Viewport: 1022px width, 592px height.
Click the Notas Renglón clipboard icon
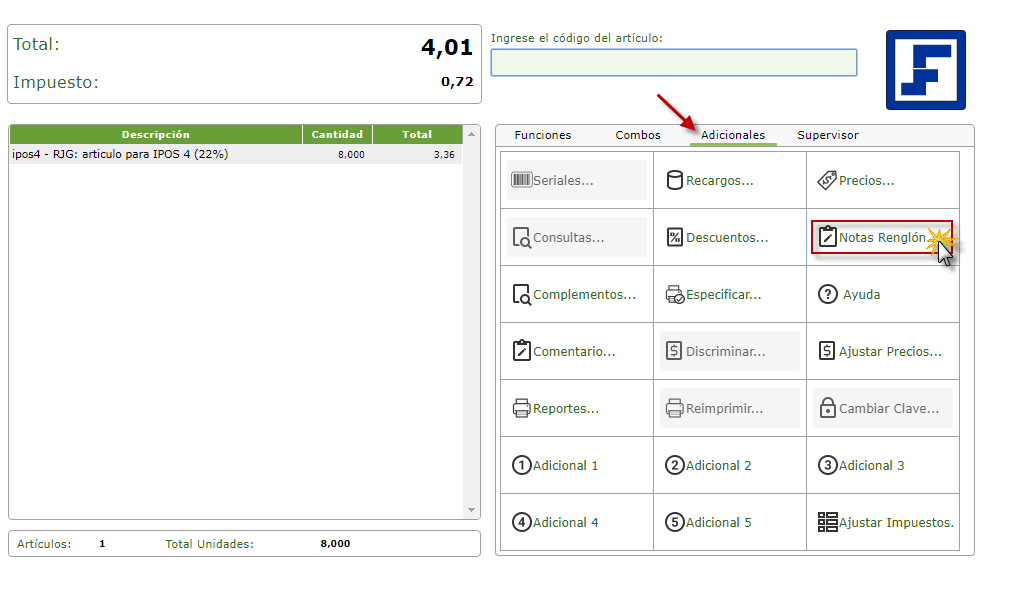coord(828,236)
